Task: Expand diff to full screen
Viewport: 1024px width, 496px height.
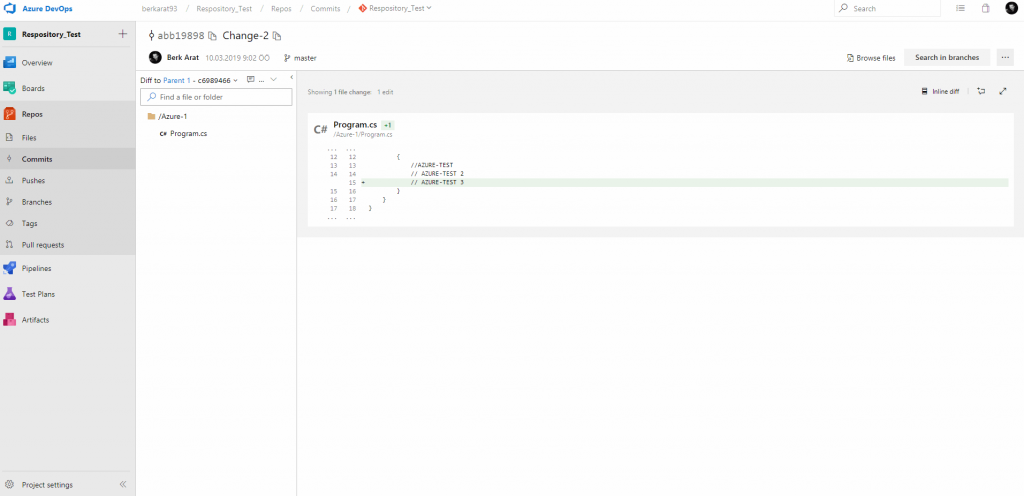Action: click(x=1003, y=91)
